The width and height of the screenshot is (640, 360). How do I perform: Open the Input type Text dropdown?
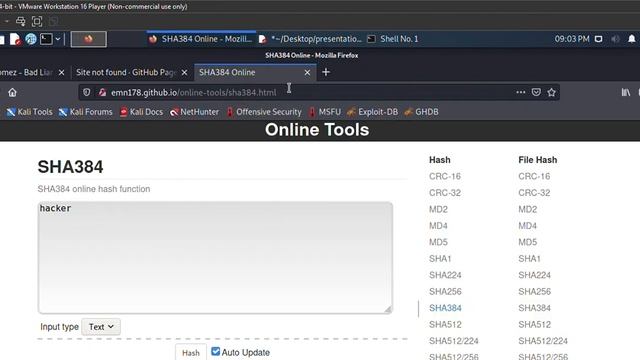coord(101,327)
